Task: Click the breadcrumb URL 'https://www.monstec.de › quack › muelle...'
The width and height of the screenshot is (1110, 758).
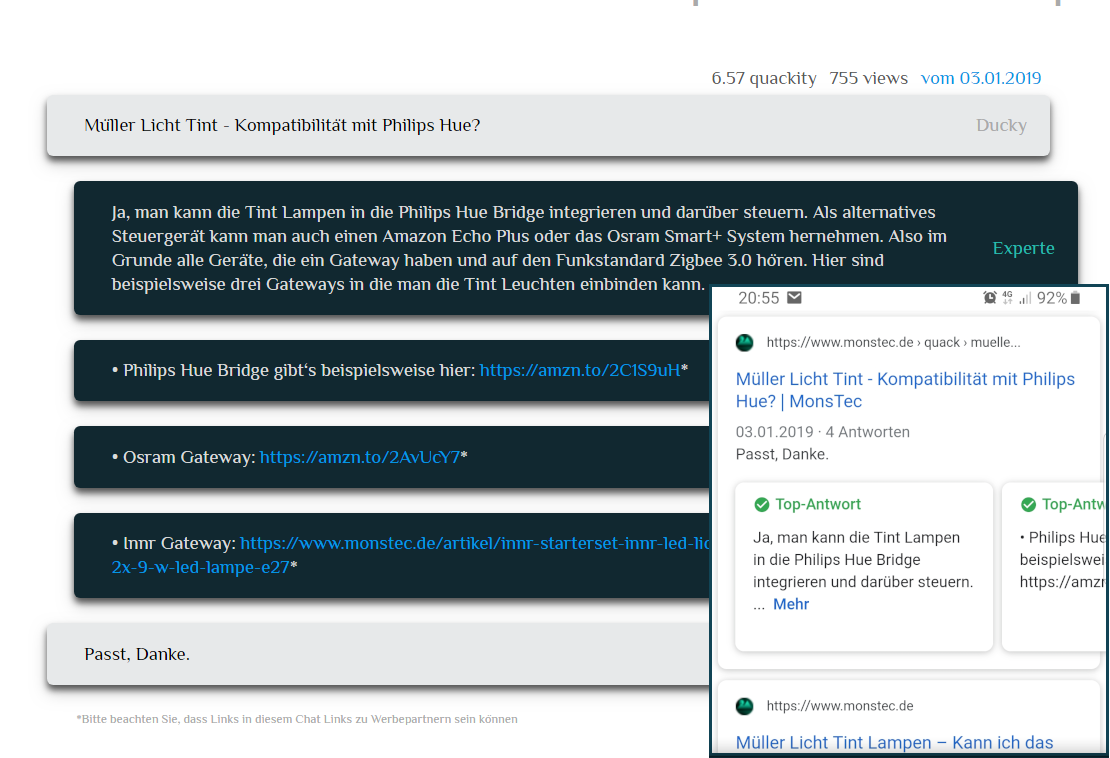Action: [893, 343]
